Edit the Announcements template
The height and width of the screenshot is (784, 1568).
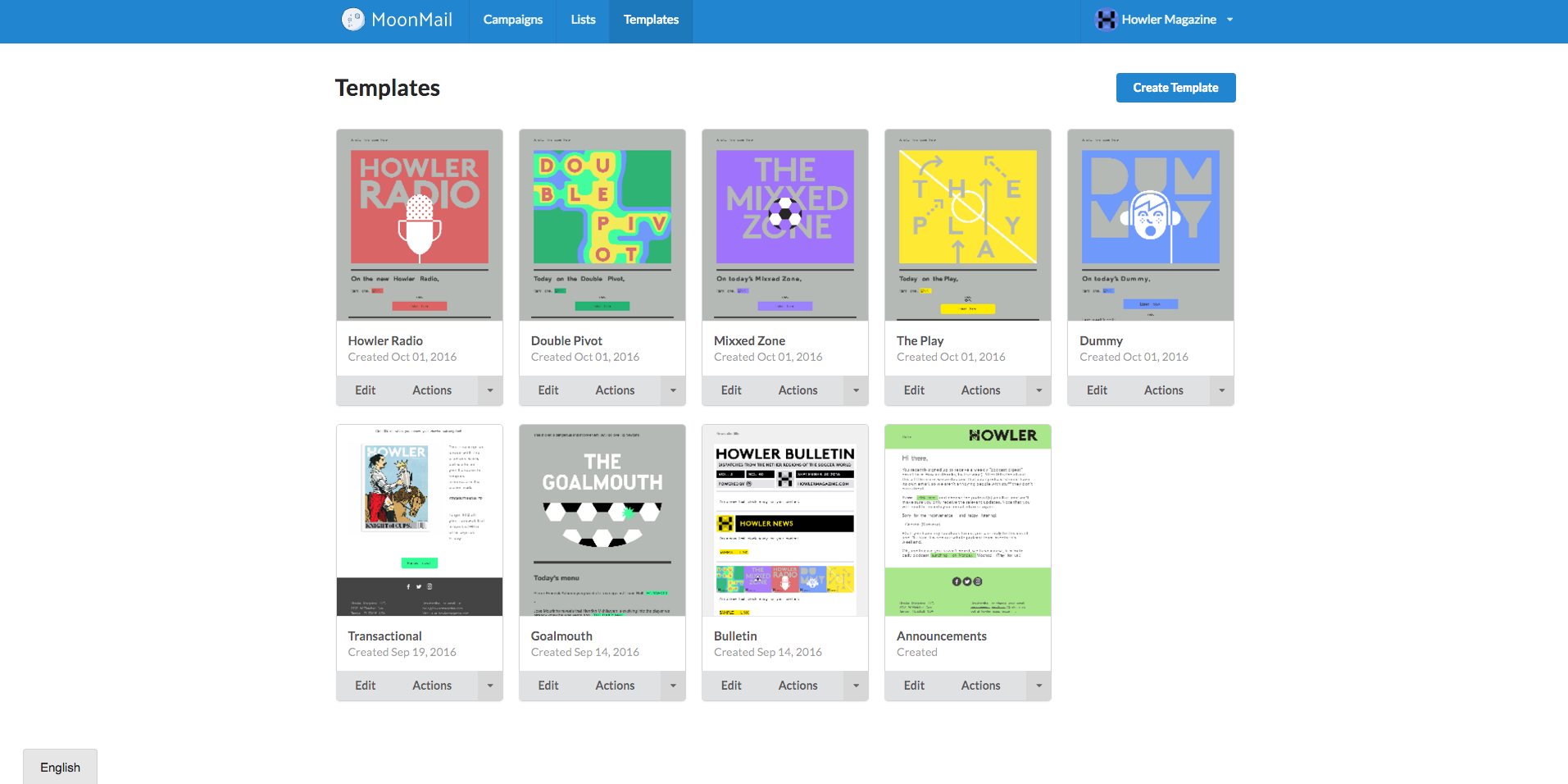tap(914, 686)
